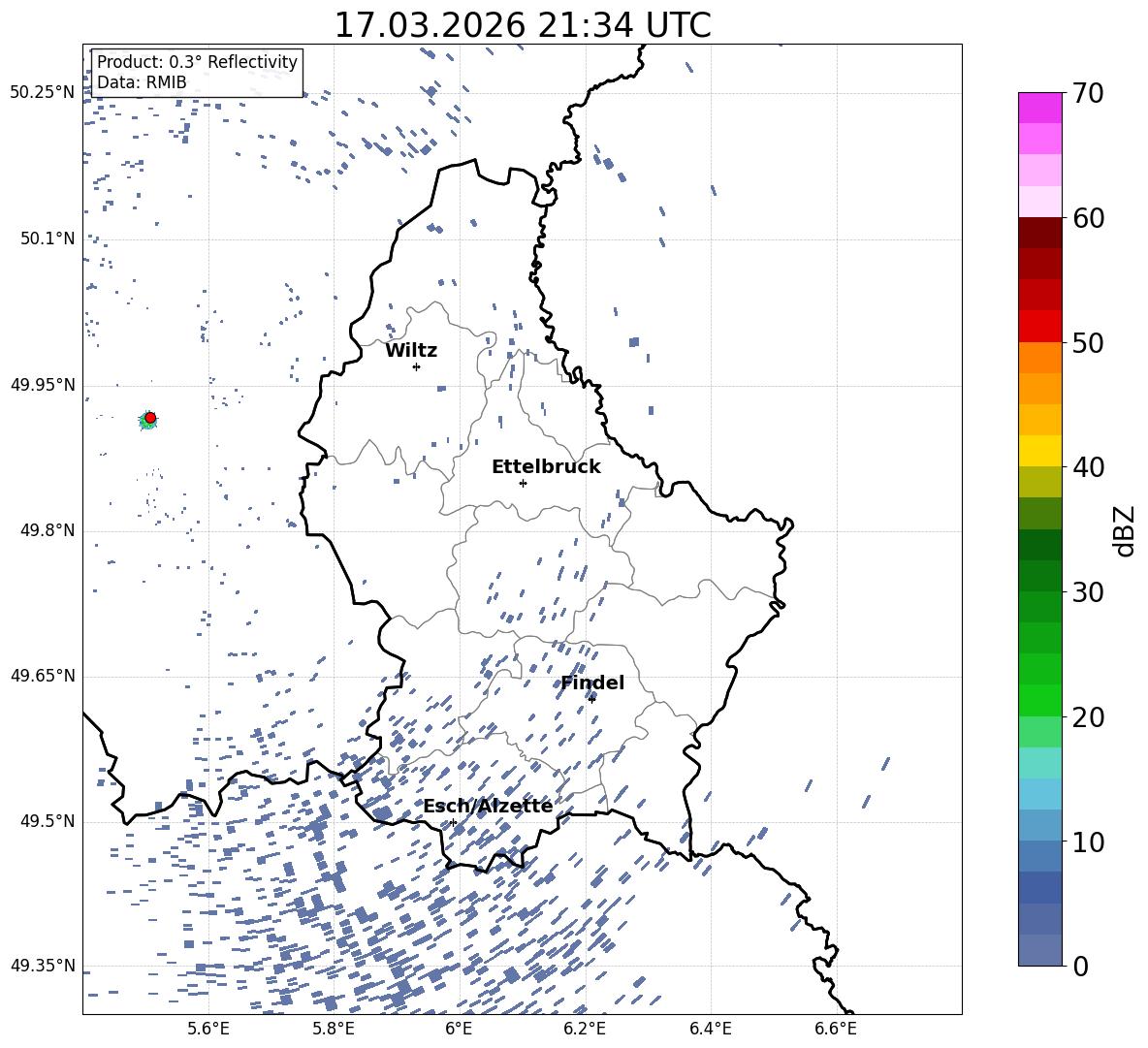Click the Esch/Alzette station cross marker
The image size is (1148, 1048).
453,822
